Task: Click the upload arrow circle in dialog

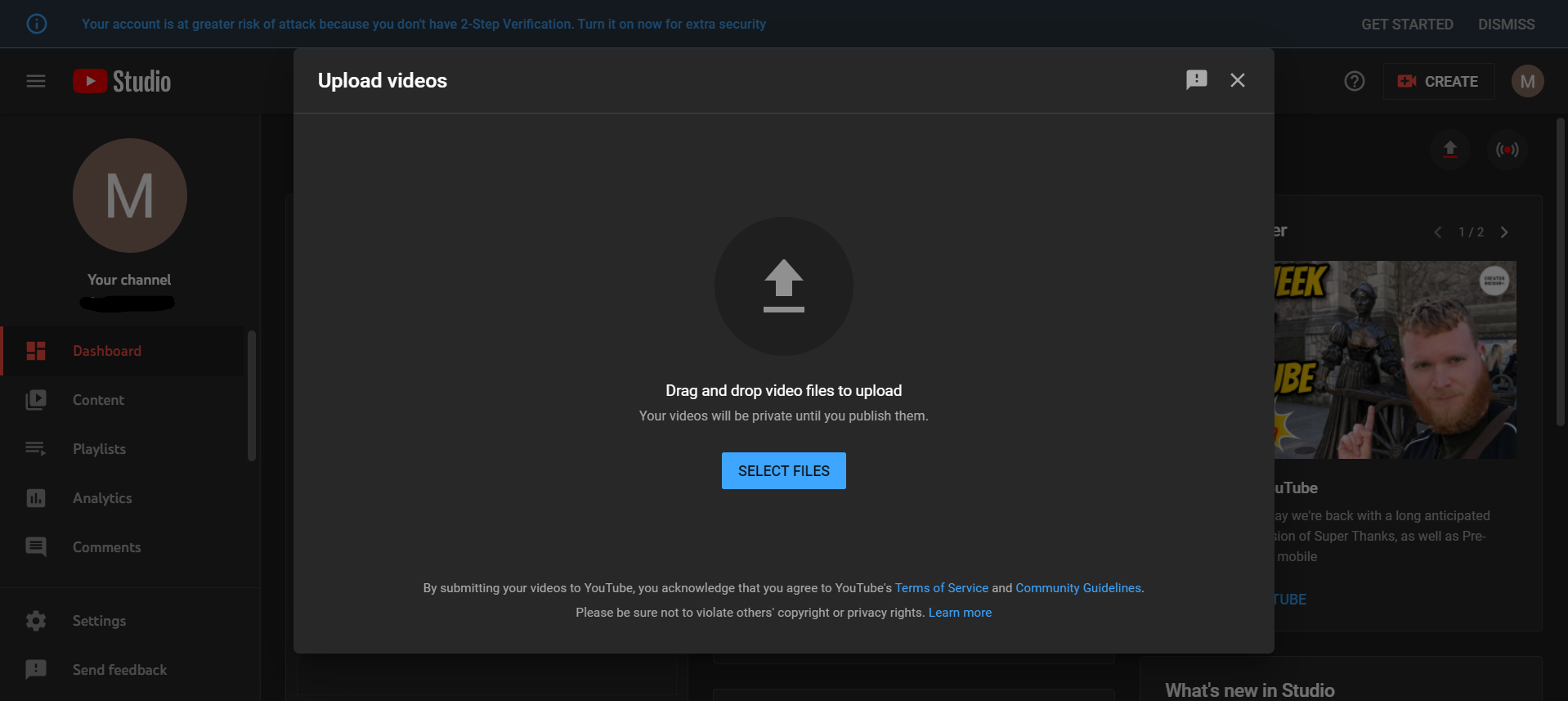Action: [784, 286]
